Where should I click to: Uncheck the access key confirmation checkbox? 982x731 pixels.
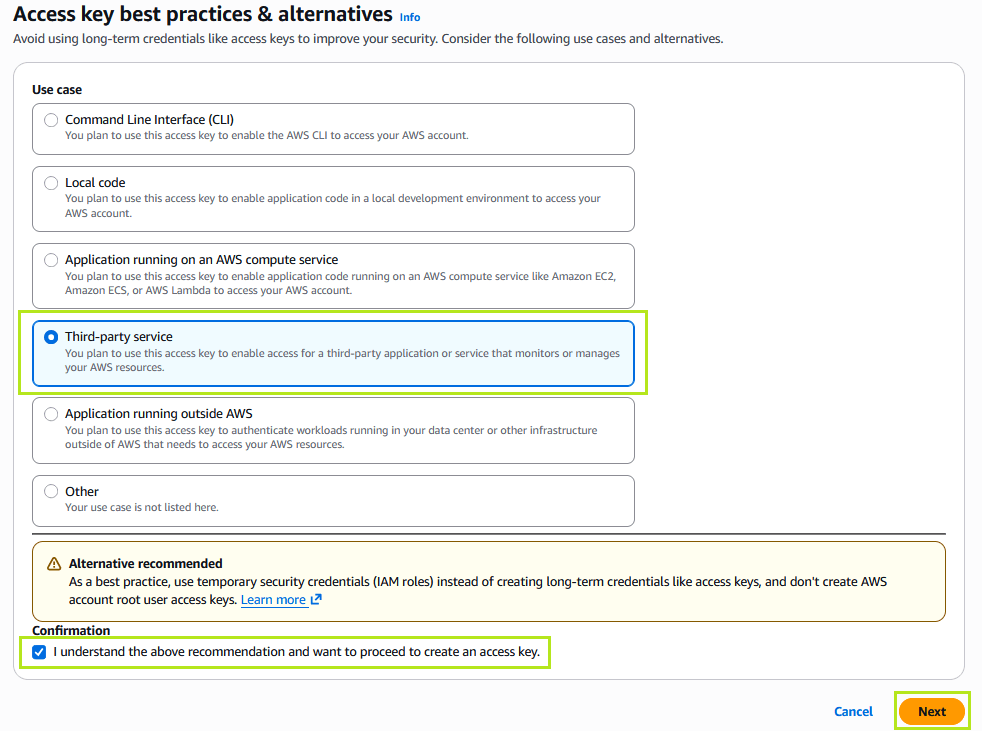(39, 652)
